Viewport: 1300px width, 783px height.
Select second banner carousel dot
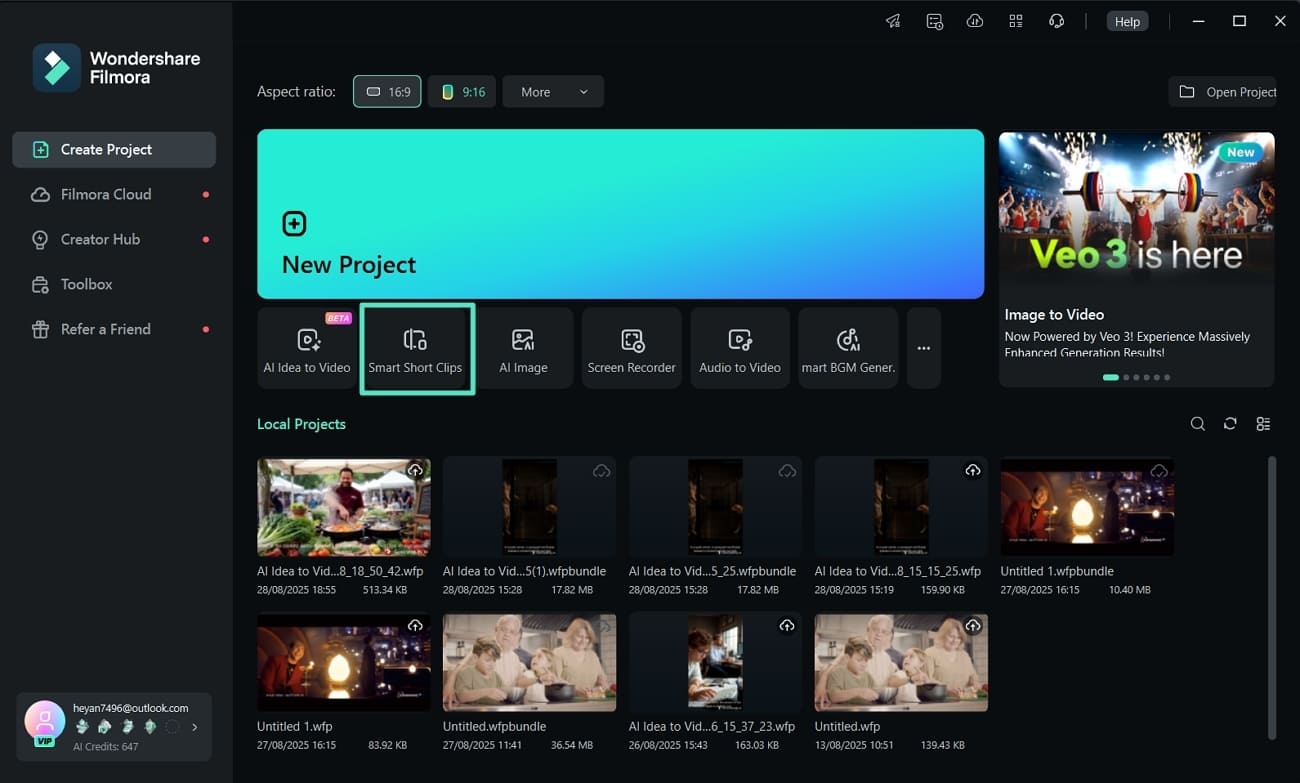pyautogui.click(x=1126, y=377)
